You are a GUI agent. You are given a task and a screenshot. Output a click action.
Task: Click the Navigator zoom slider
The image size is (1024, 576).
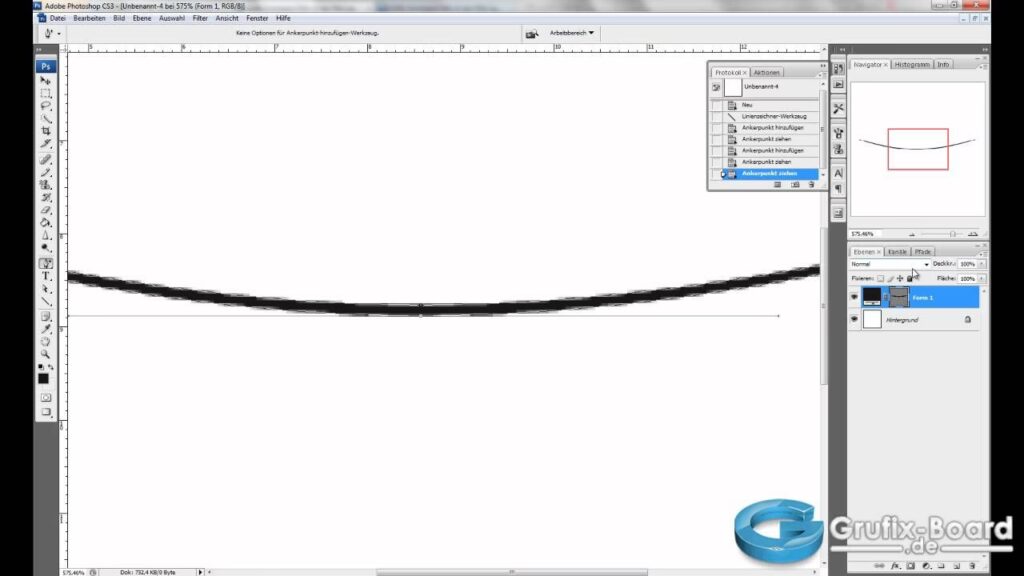(x=951, y=234)
